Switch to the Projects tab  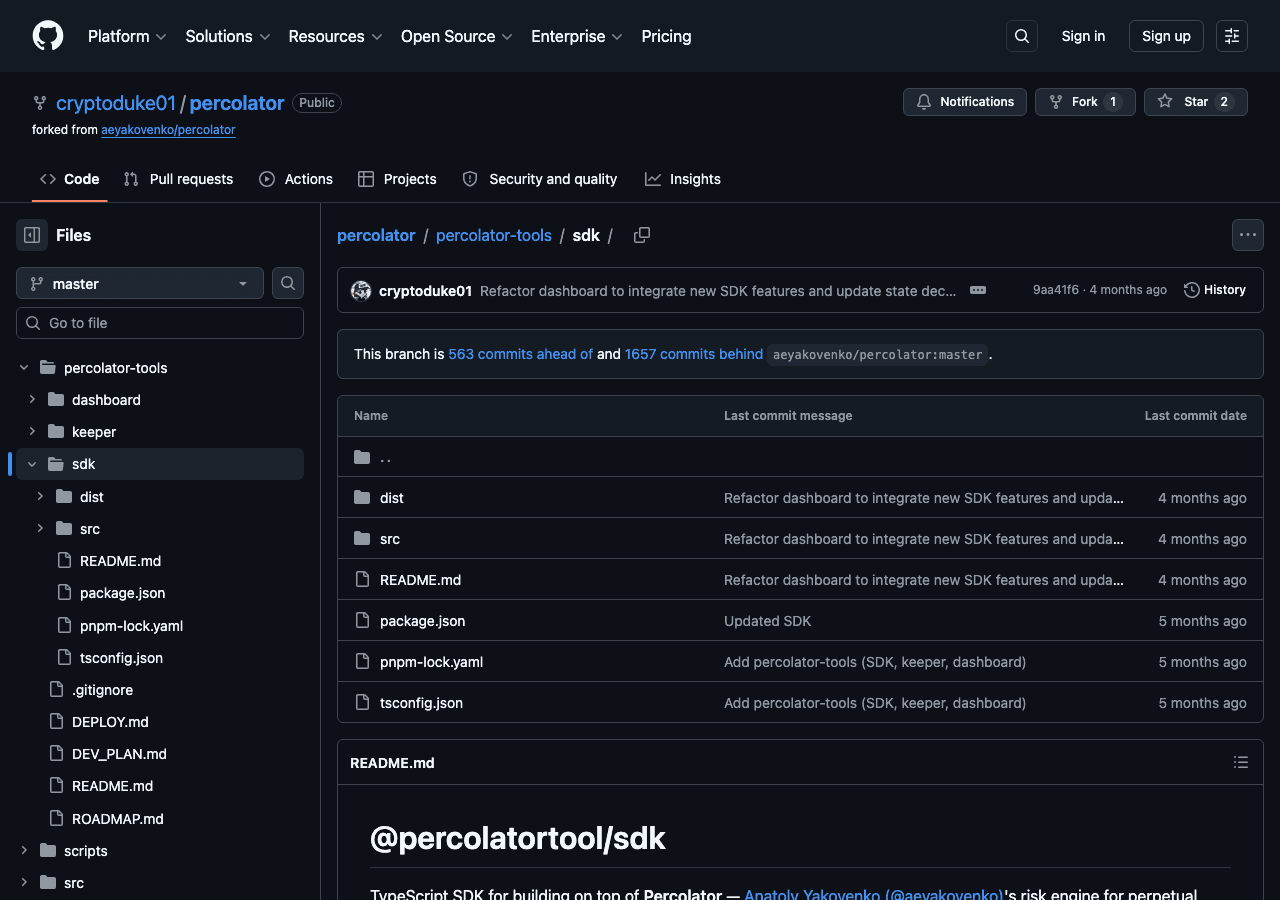coord(397,179)
